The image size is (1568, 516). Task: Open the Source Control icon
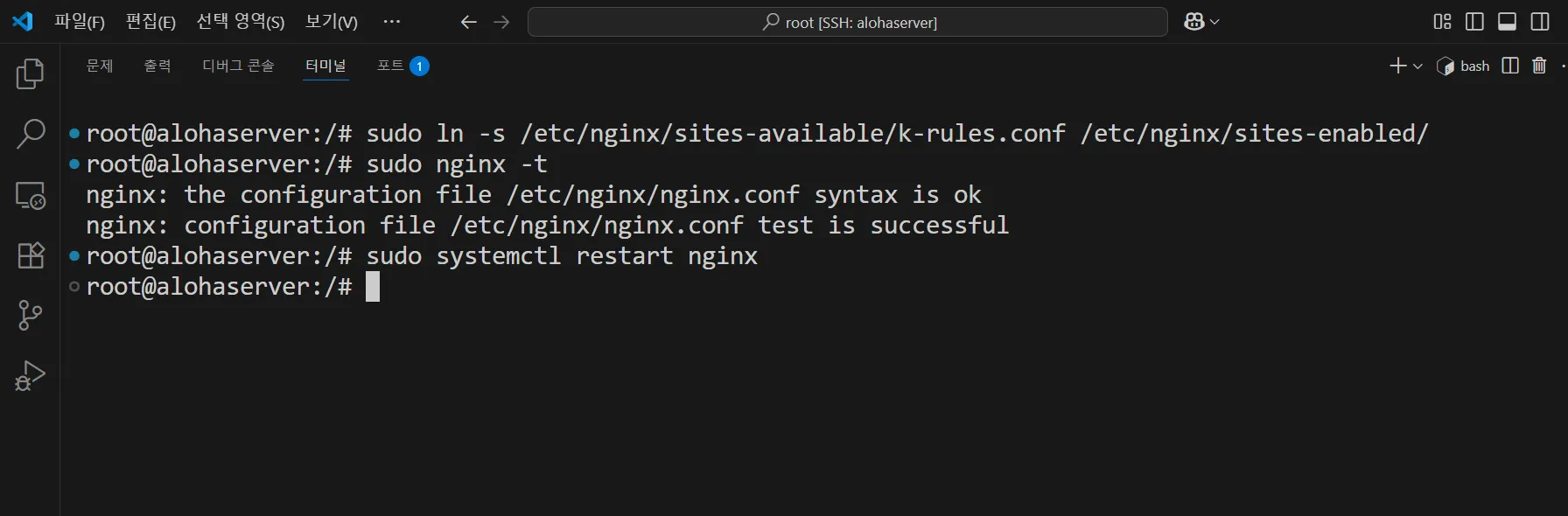[x=31, y=316]
